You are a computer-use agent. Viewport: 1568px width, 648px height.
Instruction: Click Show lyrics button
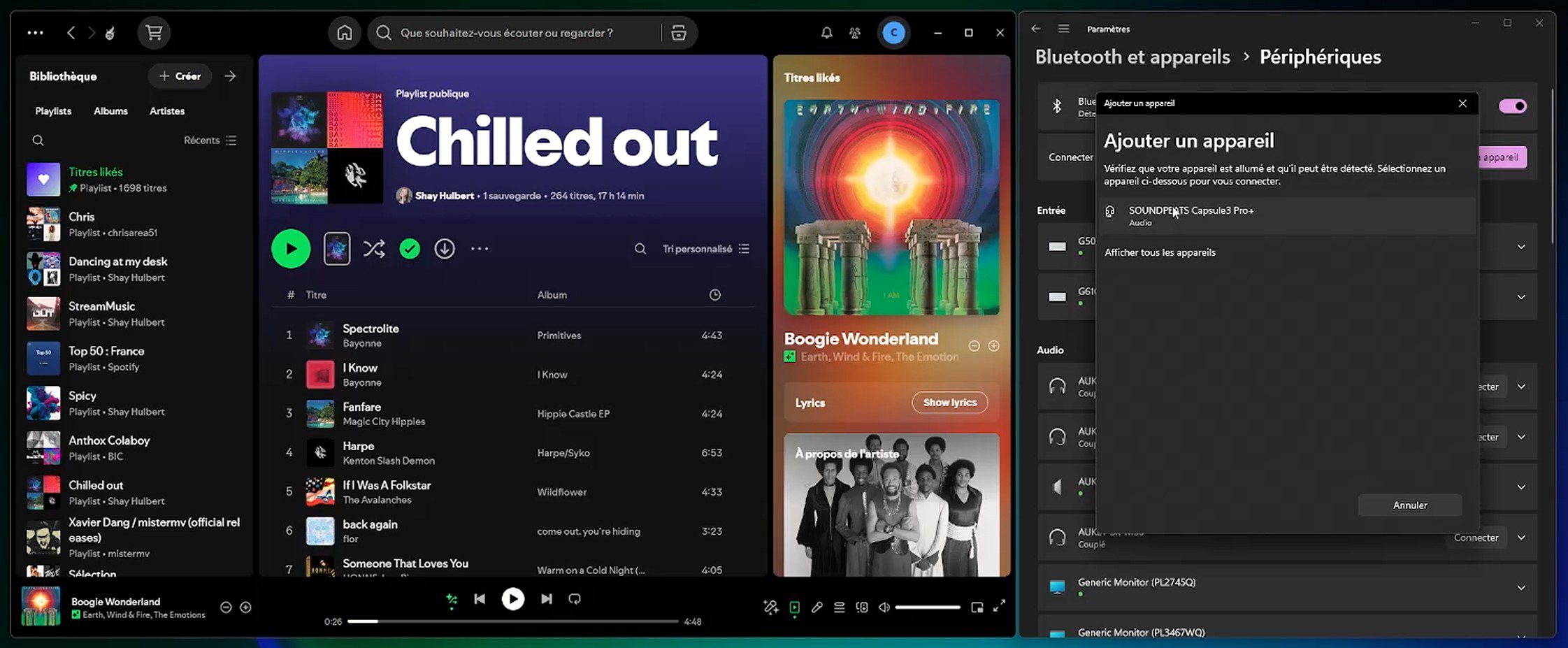pyautogui.click(x=949, y=402)
